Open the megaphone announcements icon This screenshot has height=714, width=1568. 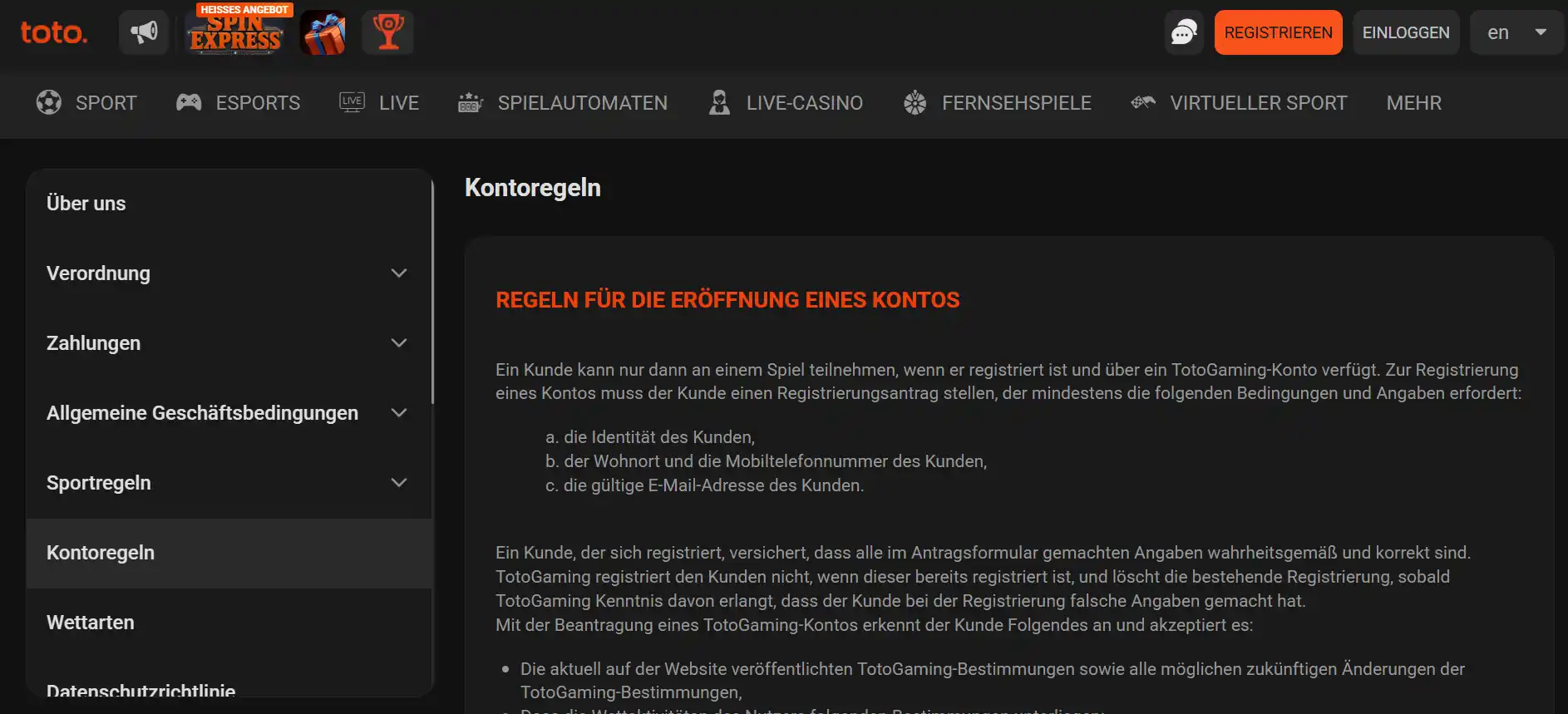[x=144, y=32]
